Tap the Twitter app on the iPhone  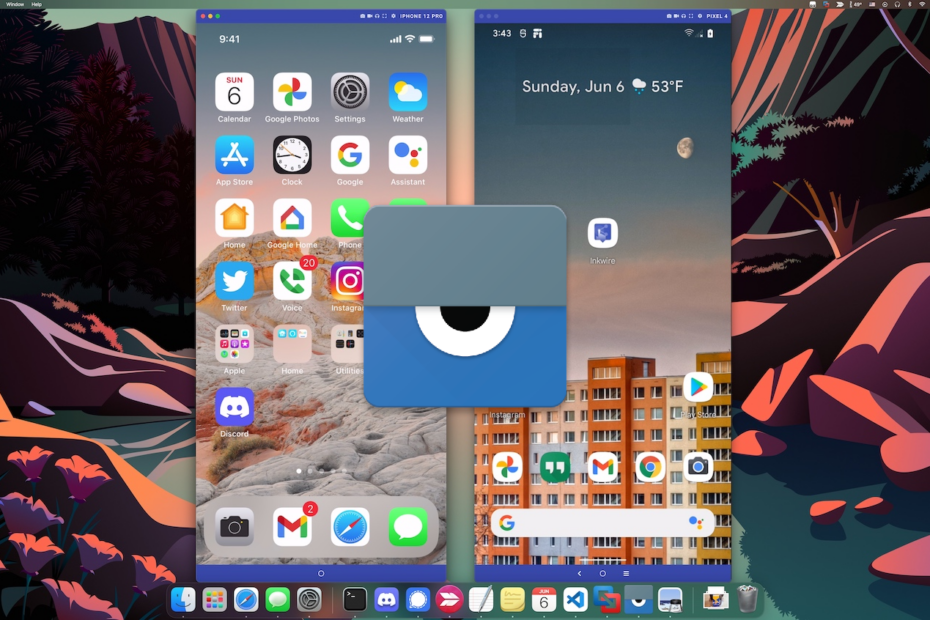(234, 281)
